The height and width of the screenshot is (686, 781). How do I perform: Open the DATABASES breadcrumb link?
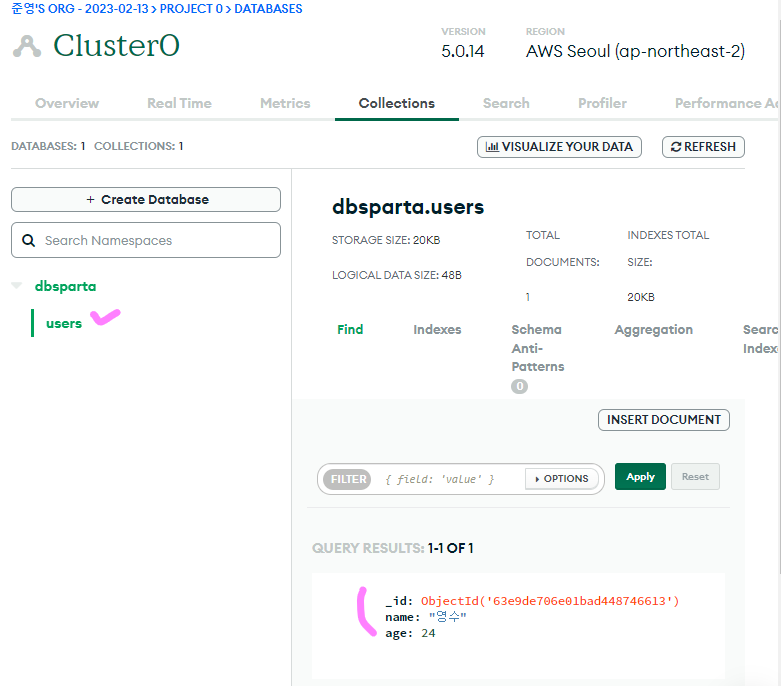coord(268,9)
